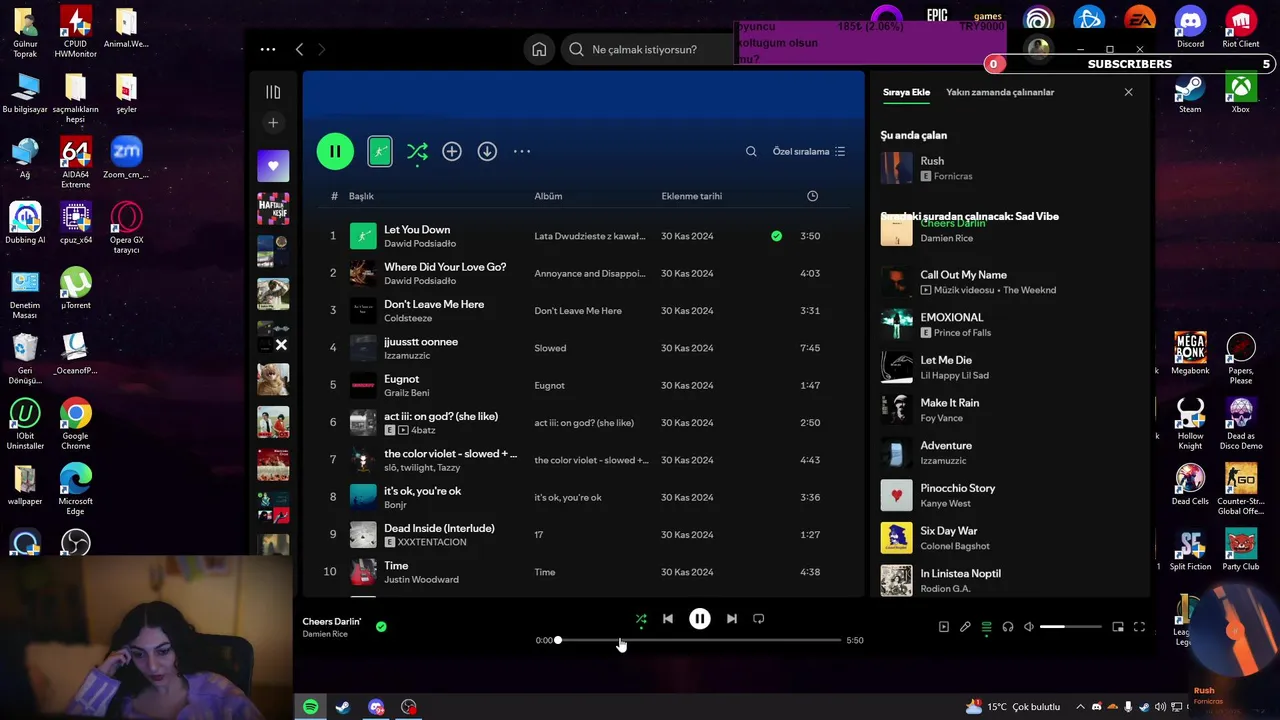Click the green playlist preview cover
This screenshot has width=1280, height=720.
point(380,151)
